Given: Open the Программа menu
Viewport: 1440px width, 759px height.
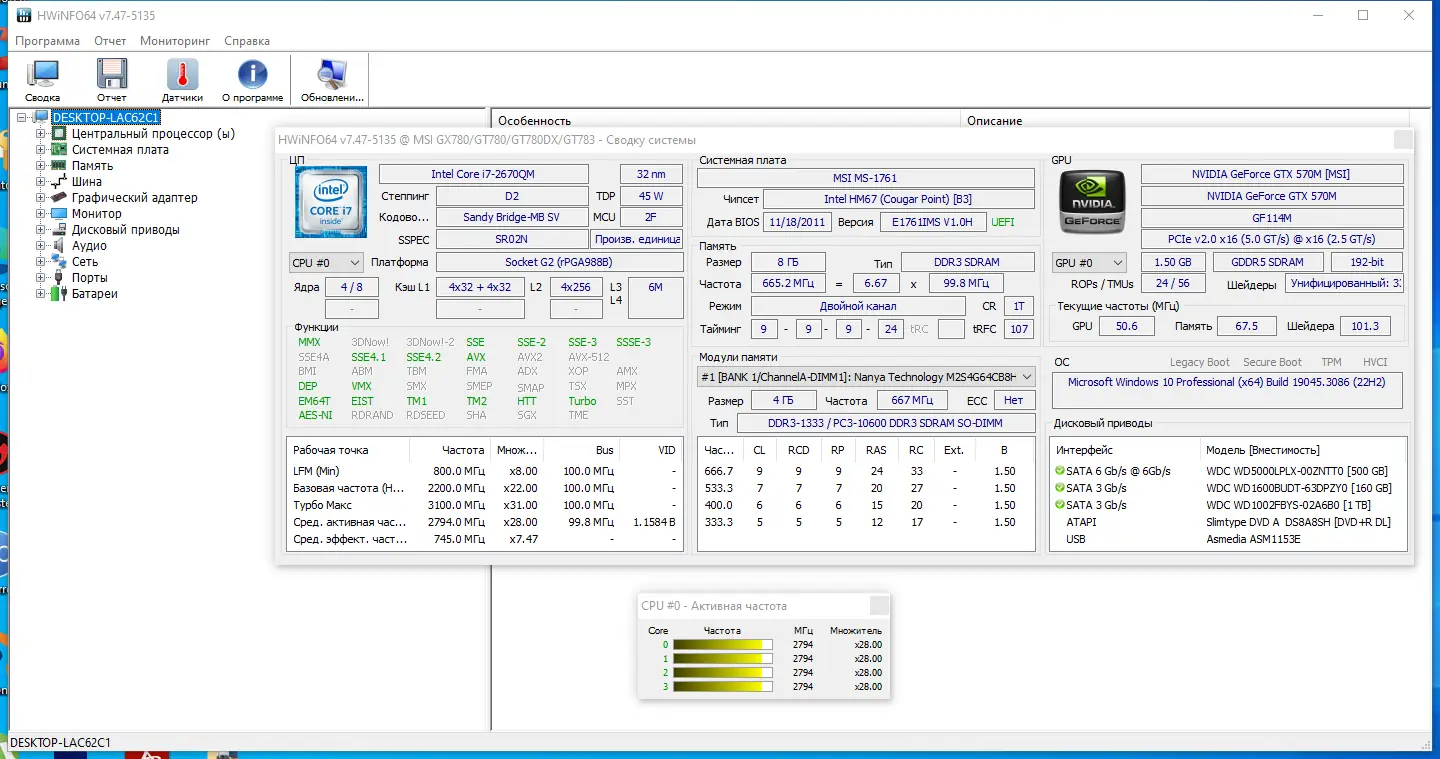Looking at the screenshot, I should point(47,41).
